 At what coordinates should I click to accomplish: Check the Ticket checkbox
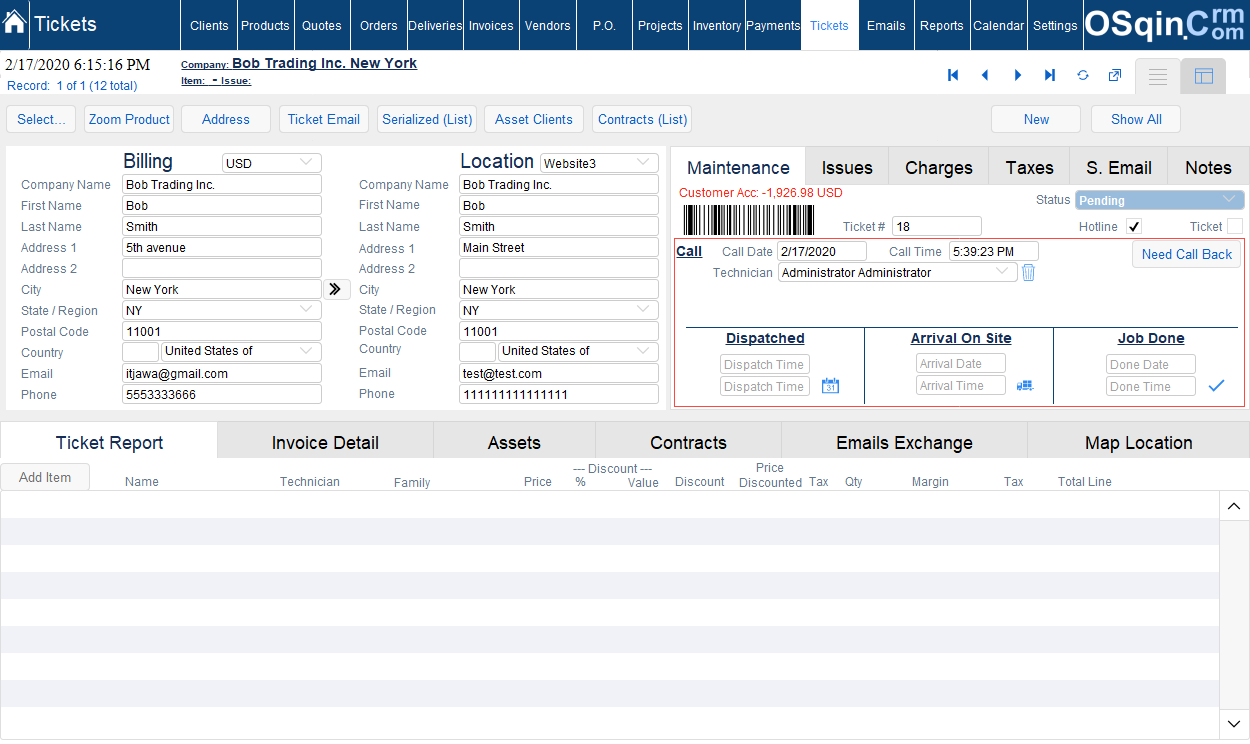pyautogui.click(x=1235, y=226)
